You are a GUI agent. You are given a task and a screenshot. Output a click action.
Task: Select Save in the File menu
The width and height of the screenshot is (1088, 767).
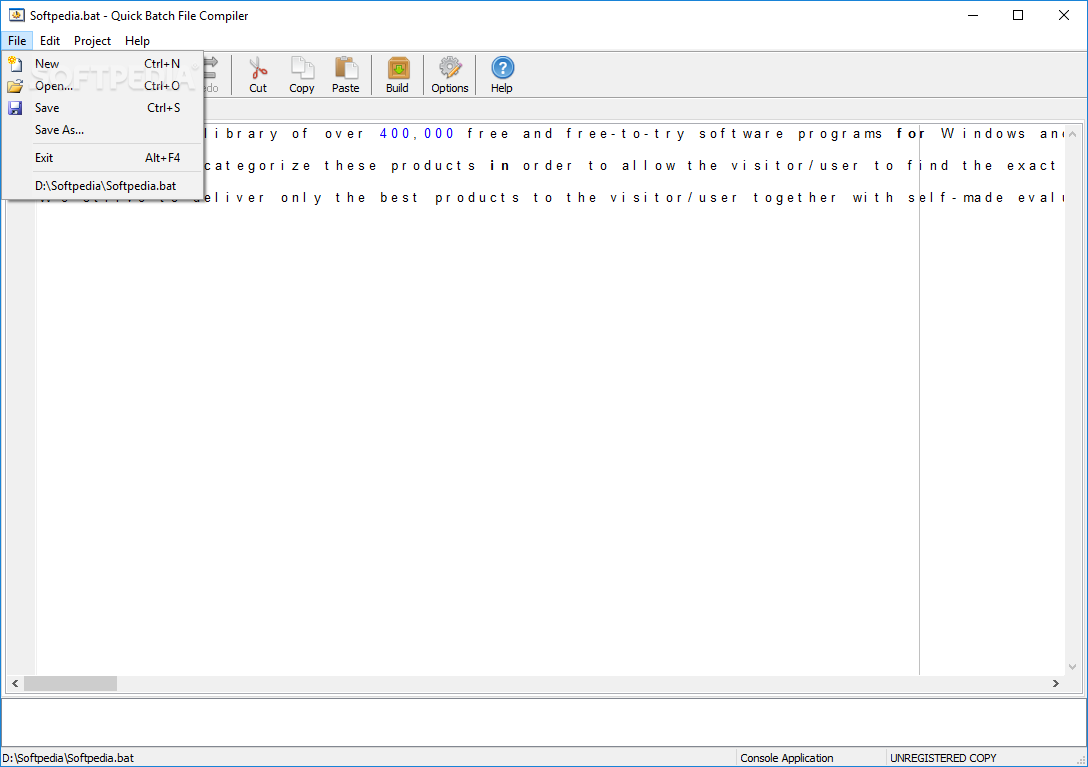103,108
